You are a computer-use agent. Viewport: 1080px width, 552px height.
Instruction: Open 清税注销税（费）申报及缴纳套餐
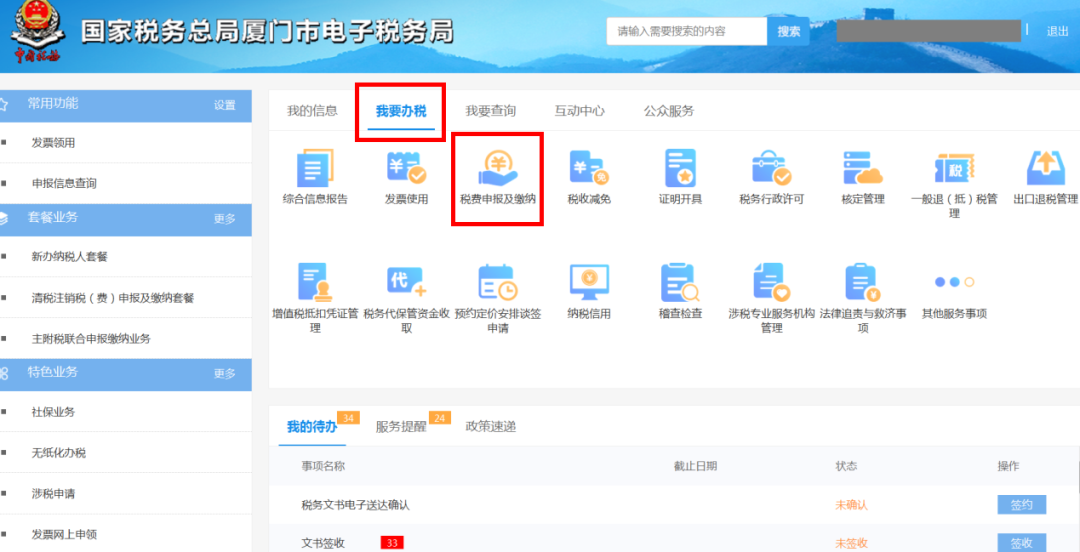coord(113,298)
